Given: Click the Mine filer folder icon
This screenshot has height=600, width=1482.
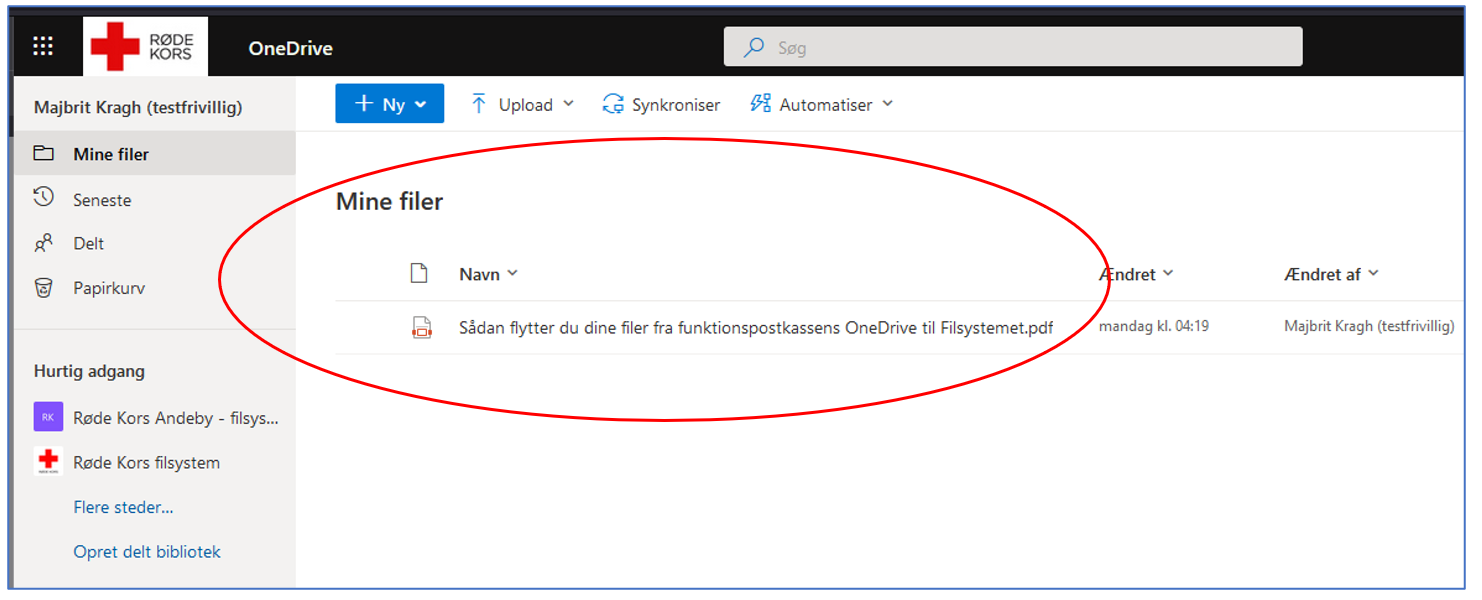Looking at the screenshot, I should pos(43,154).
